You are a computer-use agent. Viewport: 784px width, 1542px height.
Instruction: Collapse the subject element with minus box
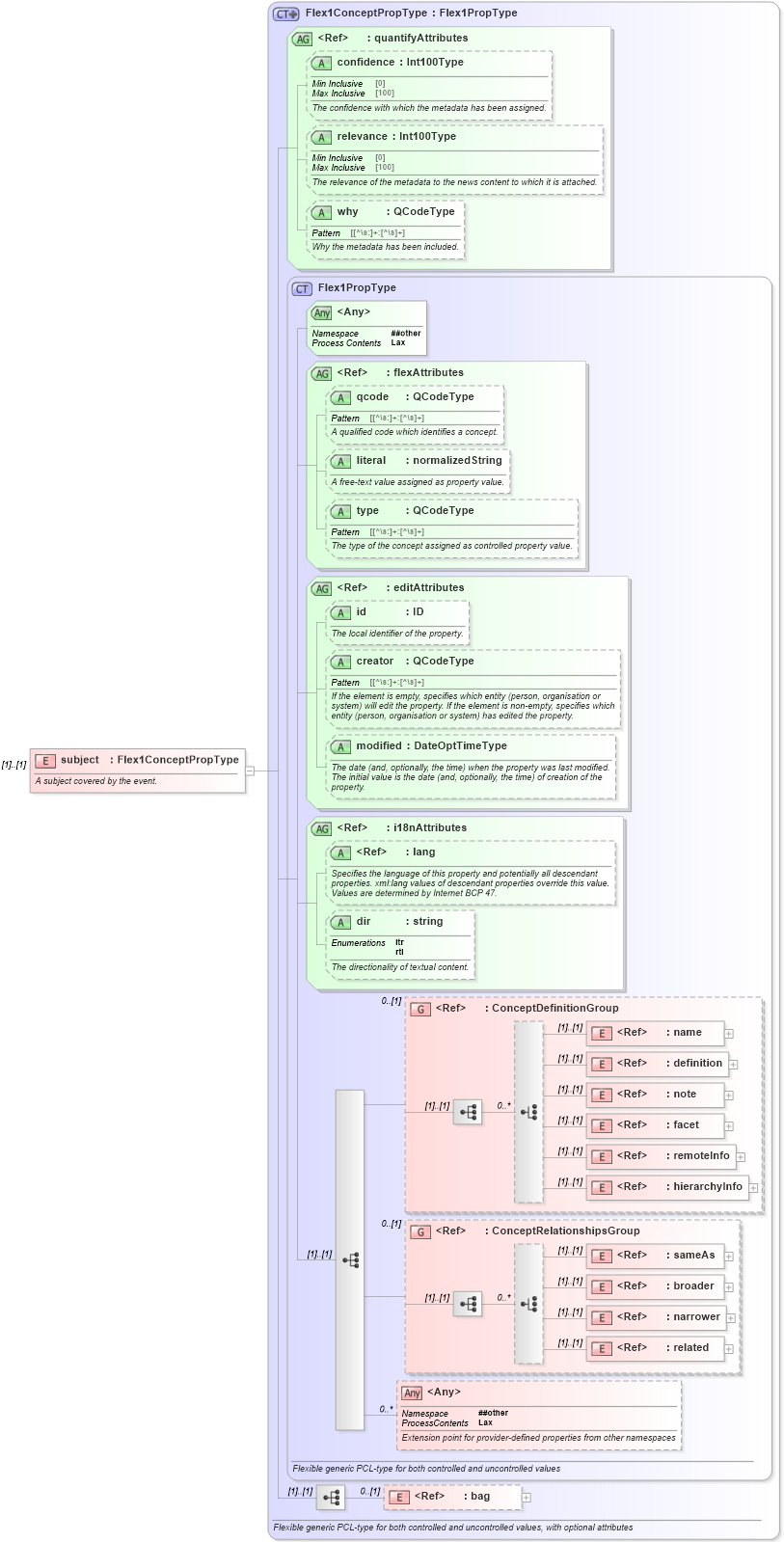[x=250, y=771]
